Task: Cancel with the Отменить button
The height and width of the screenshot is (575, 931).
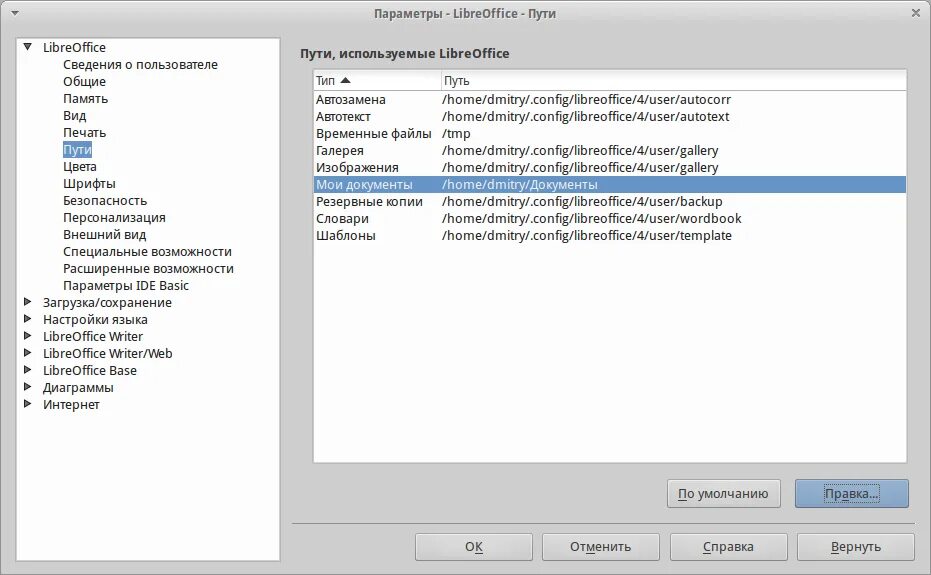Action: (600, 546)
